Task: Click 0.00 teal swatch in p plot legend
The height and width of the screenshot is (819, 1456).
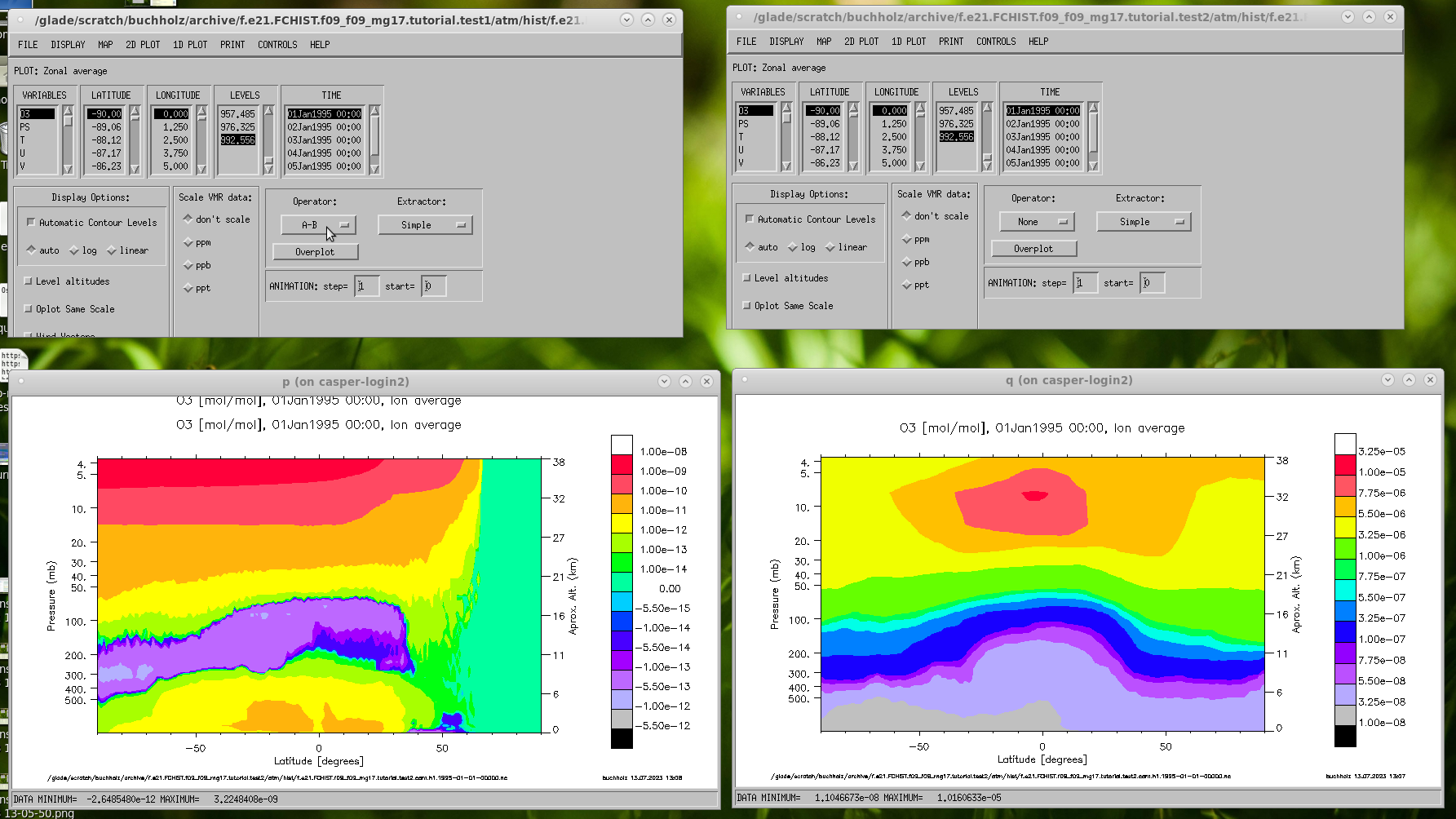Action: point(622,582)
